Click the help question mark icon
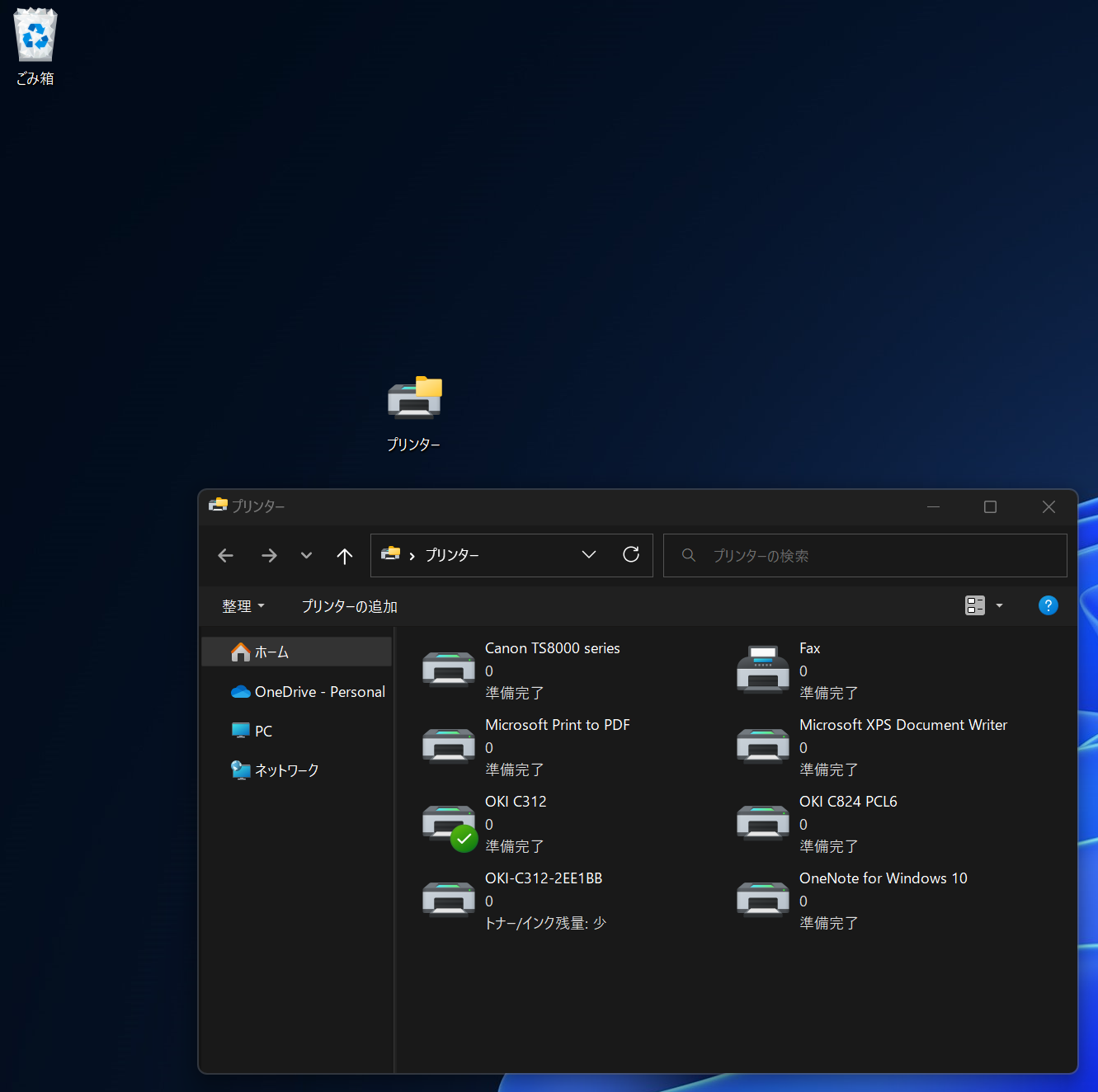This screenshot has height=1092, width=1098. pos(1048,606)
